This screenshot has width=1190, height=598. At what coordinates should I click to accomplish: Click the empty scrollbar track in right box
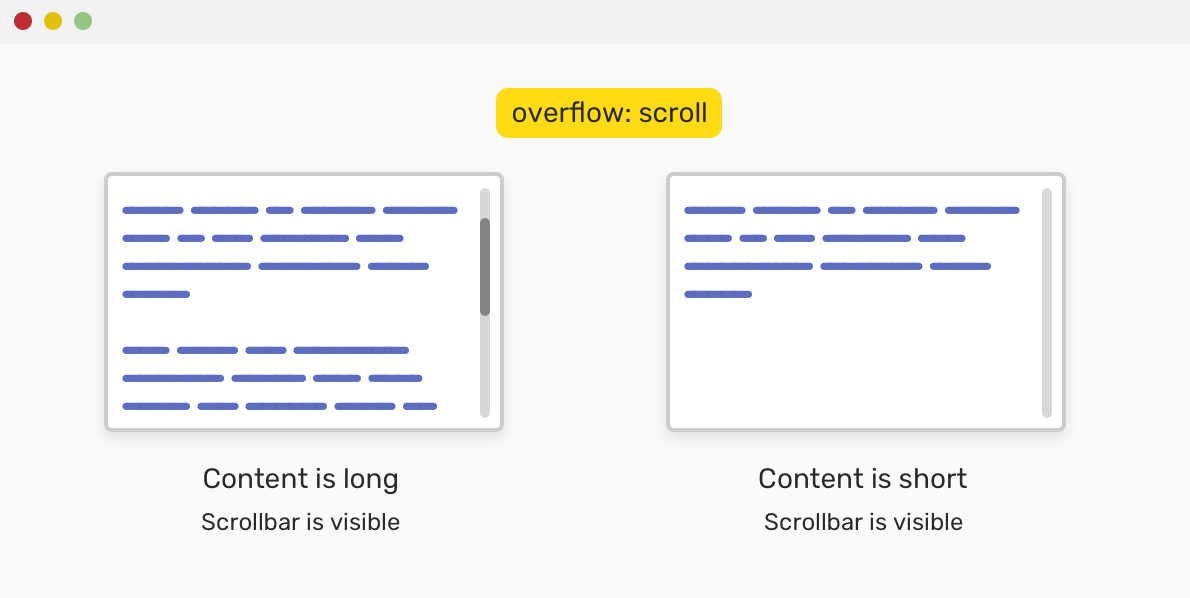click(1047, 302)
